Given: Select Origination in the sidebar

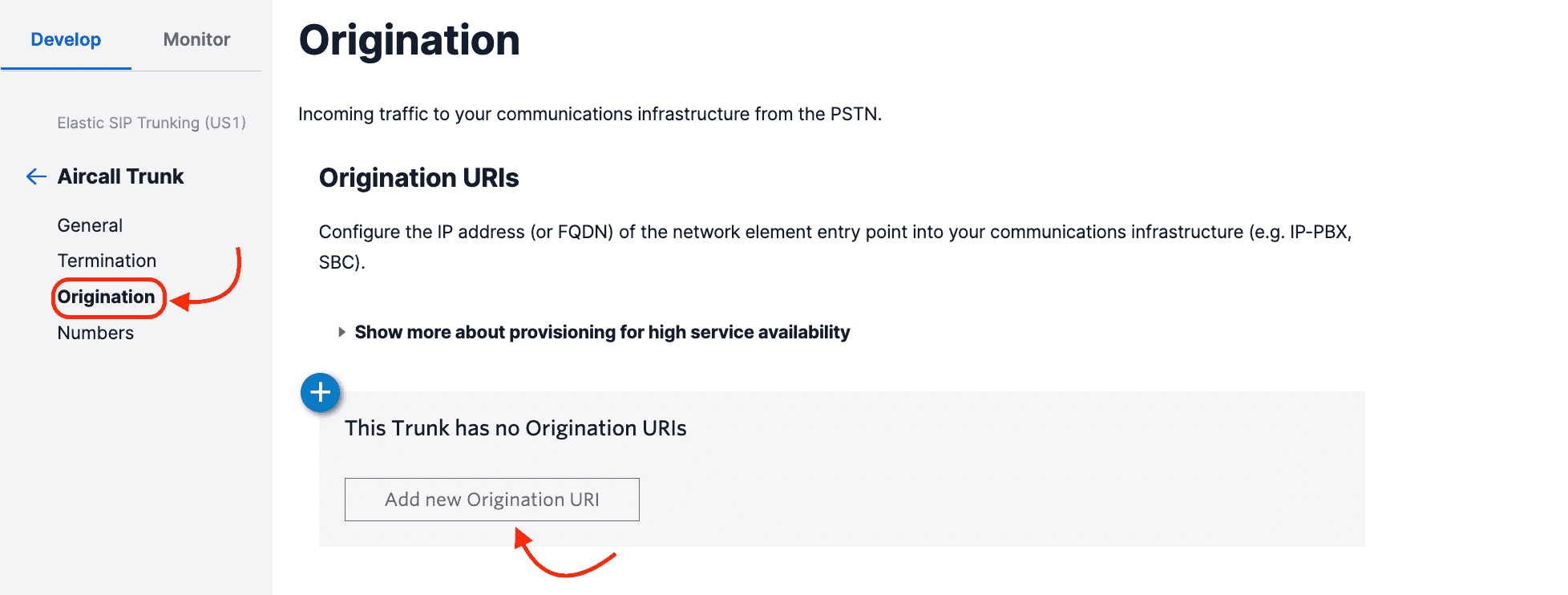Looking at the screenshot, I should click(x=106, y=297).
